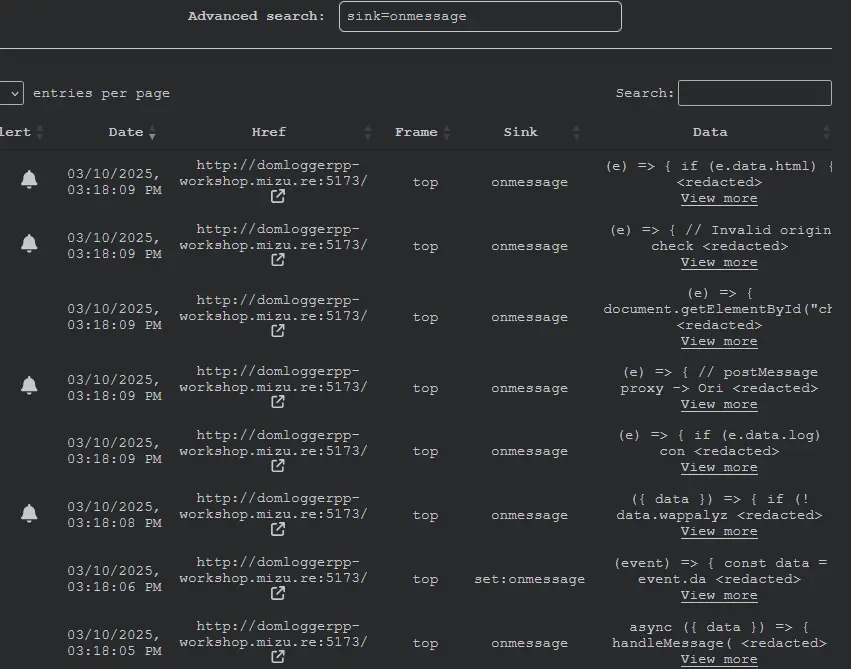Open external link icon in first row Href
The height and width of the screenshot is (669, 851).
[278, 197]
